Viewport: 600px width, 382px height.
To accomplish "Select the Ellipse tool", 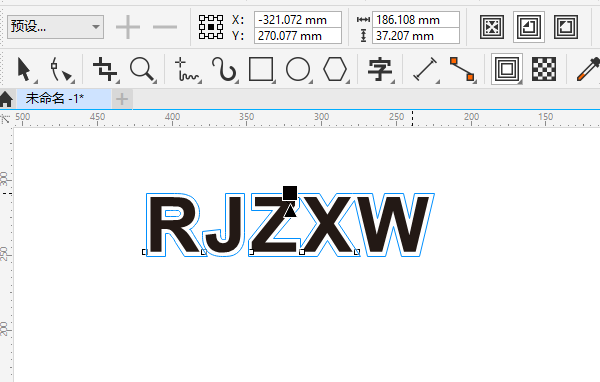I will pos(298,69).
